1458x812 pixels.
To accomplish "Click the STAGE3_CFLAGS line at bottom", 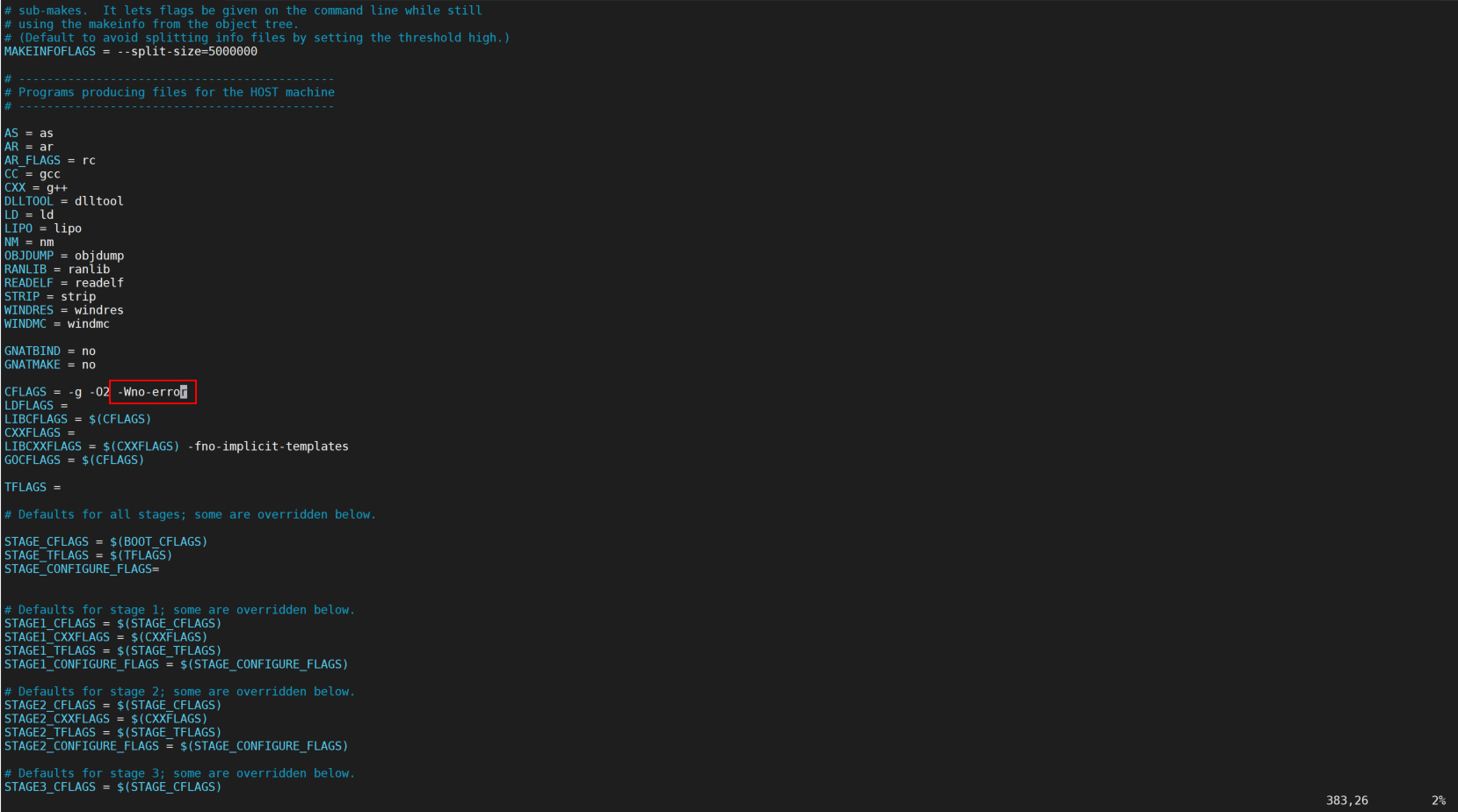I will [x=112, y=787].
